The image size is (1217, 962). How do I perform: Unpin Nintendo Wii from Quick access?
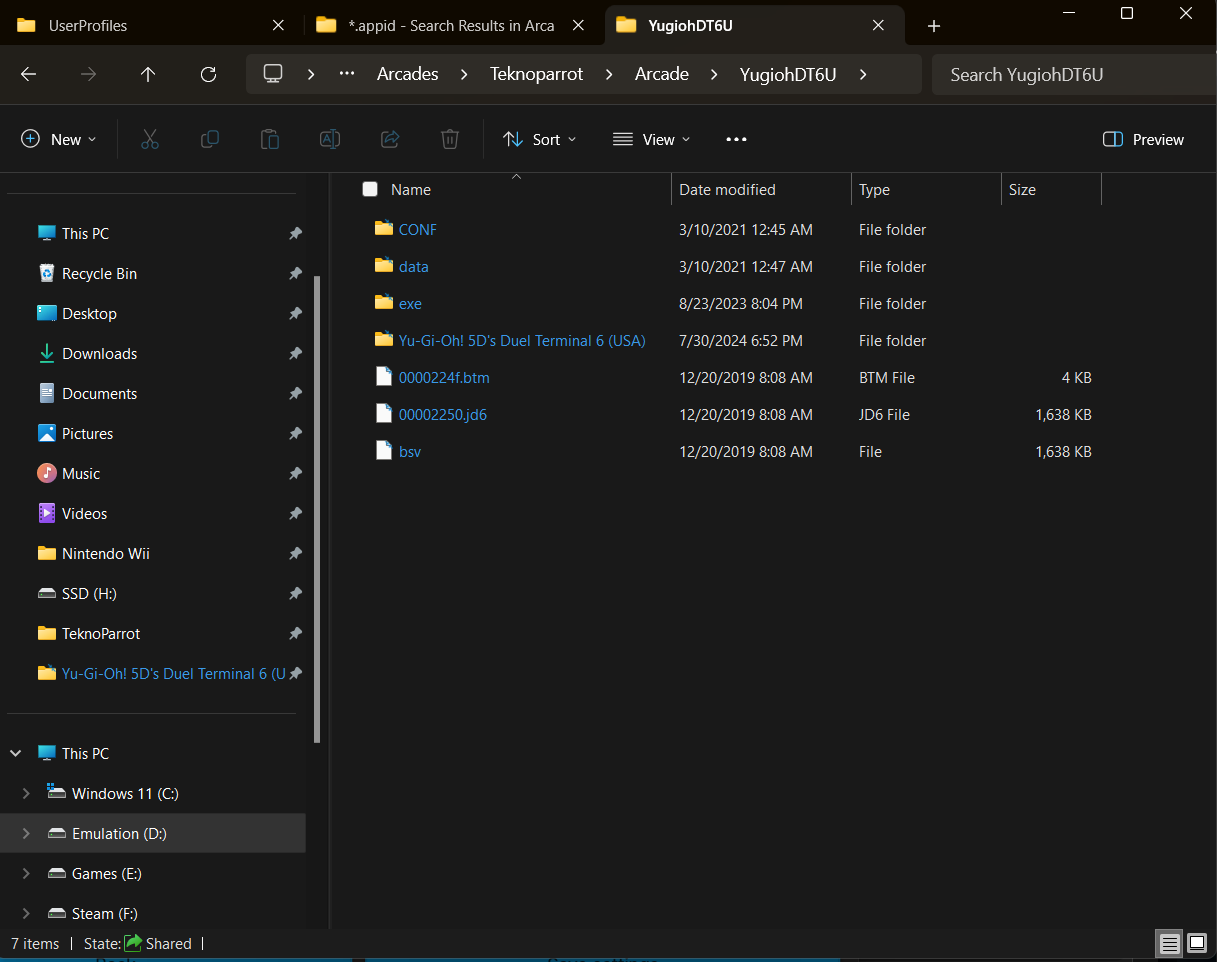pyautogui.click(x=295, y=553)
